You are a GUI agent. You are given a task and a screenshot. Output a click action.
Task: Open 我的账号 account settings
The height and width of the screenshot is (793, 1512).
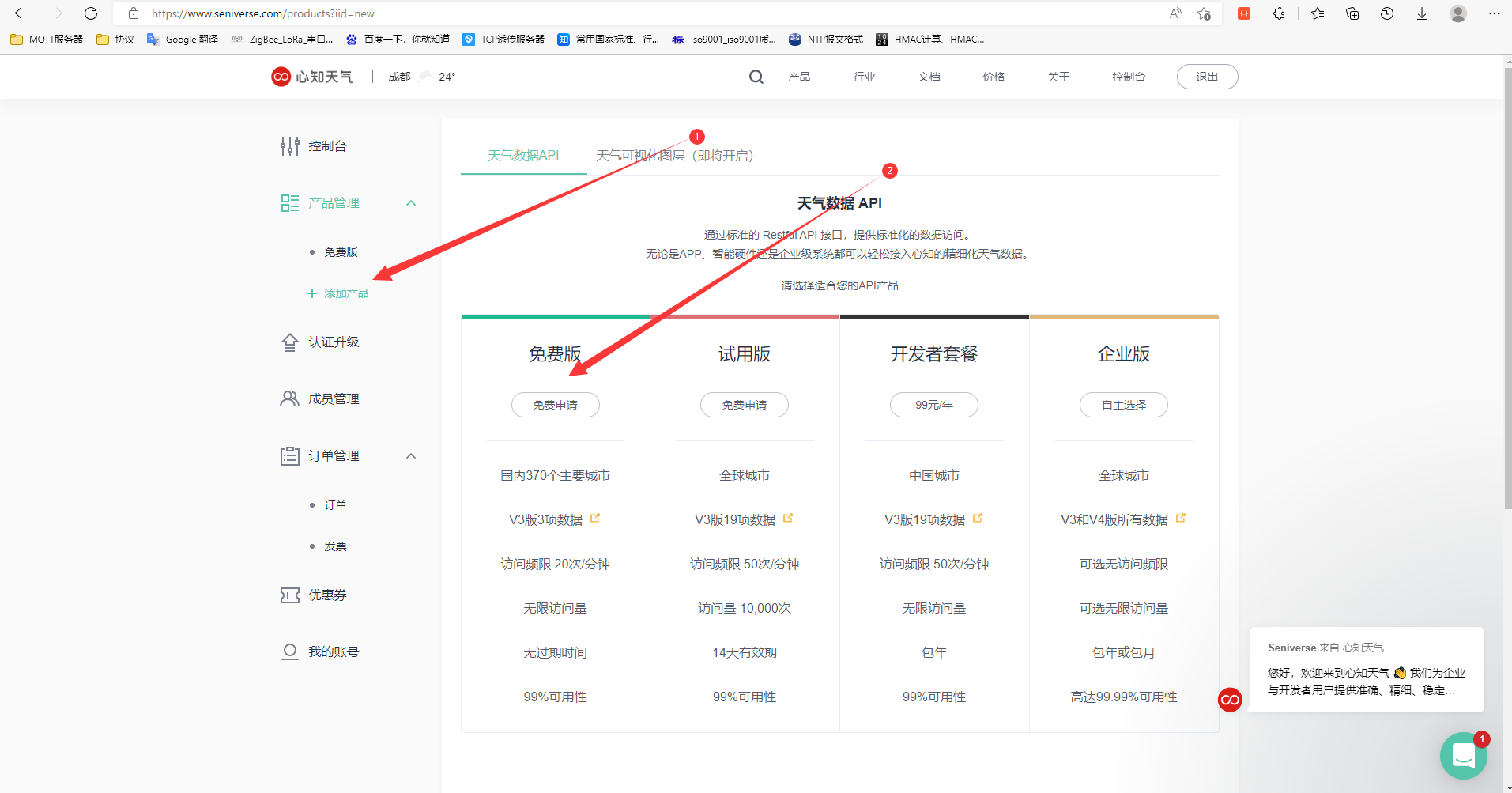[x=333, y=651]
